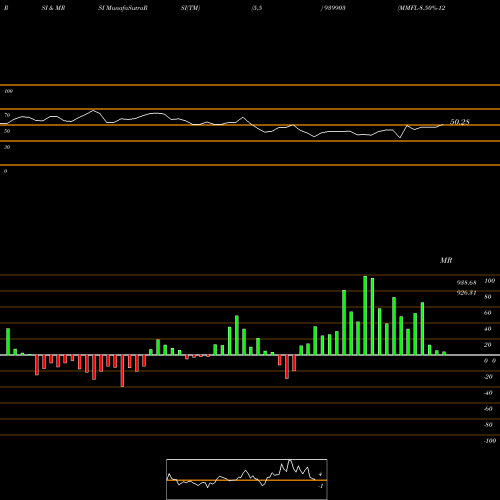Click the 'MR' label above the bar chart
This screenshot has width=500, height=500.
(446, 260)
